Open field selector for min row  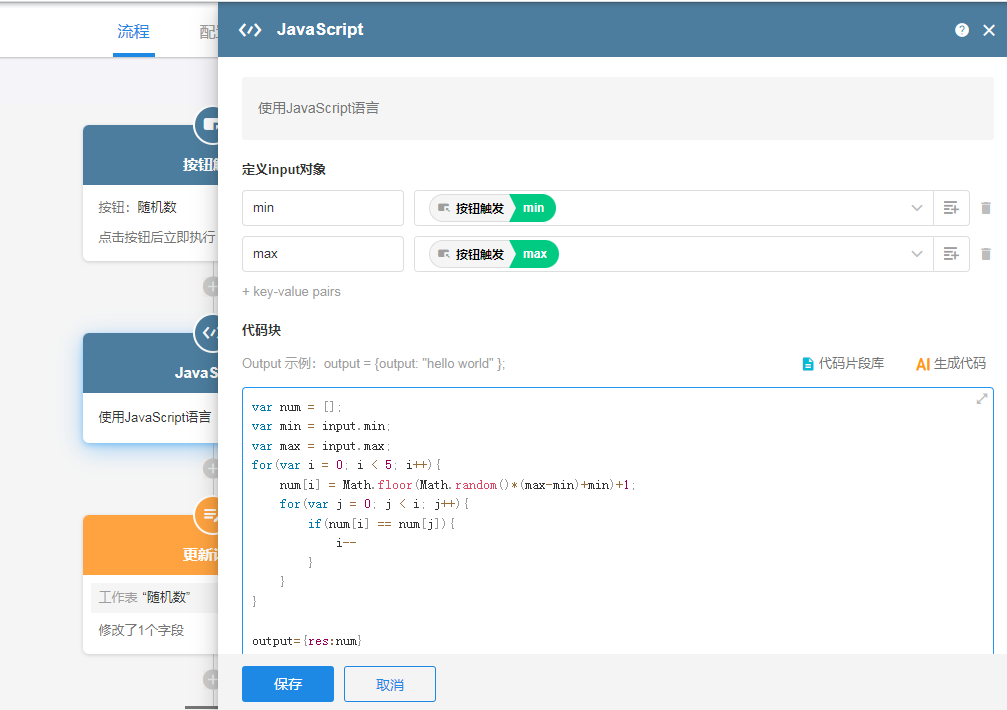click(951, 208)
